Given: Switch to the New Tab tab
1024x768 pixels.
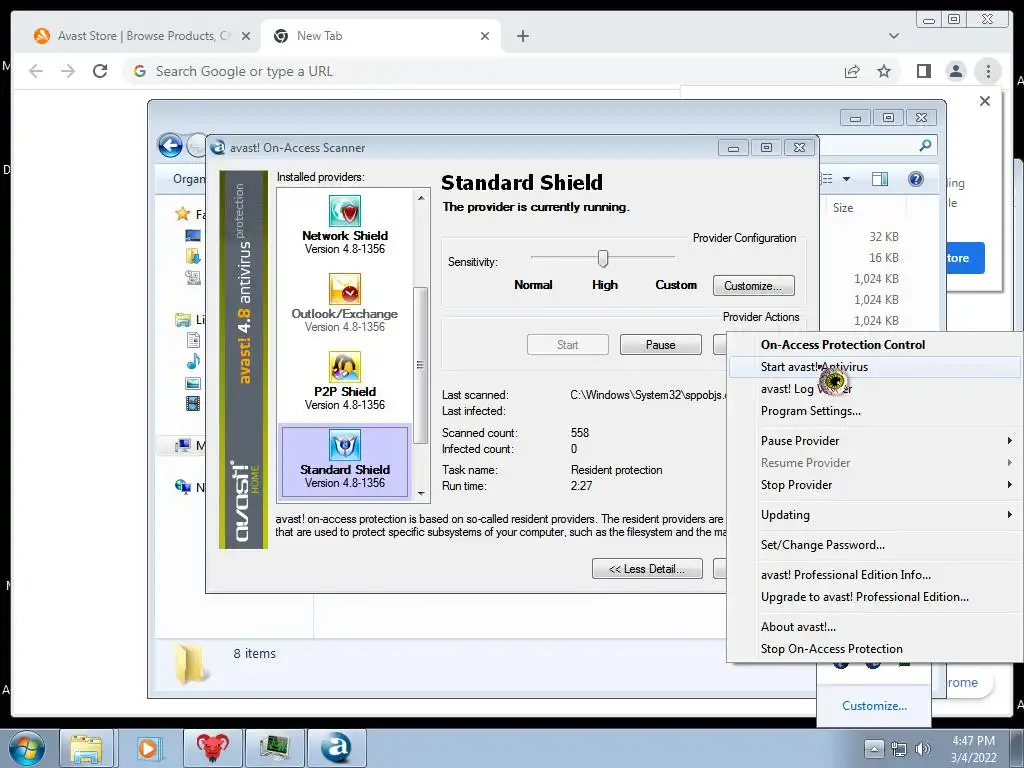Looking at the screenshot, I should tap(379, 36).
